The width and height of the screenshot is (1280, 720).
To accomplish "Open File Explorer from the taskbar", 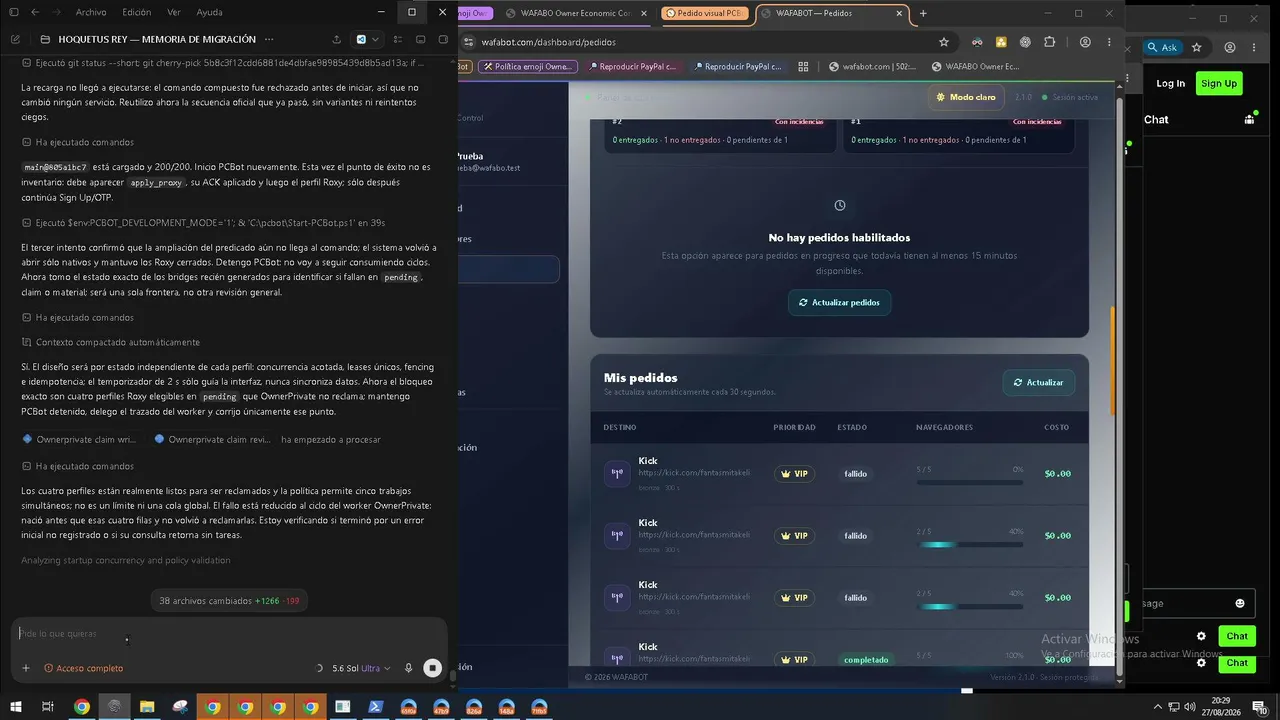I will pyautogui.click(x=147, y=707).
